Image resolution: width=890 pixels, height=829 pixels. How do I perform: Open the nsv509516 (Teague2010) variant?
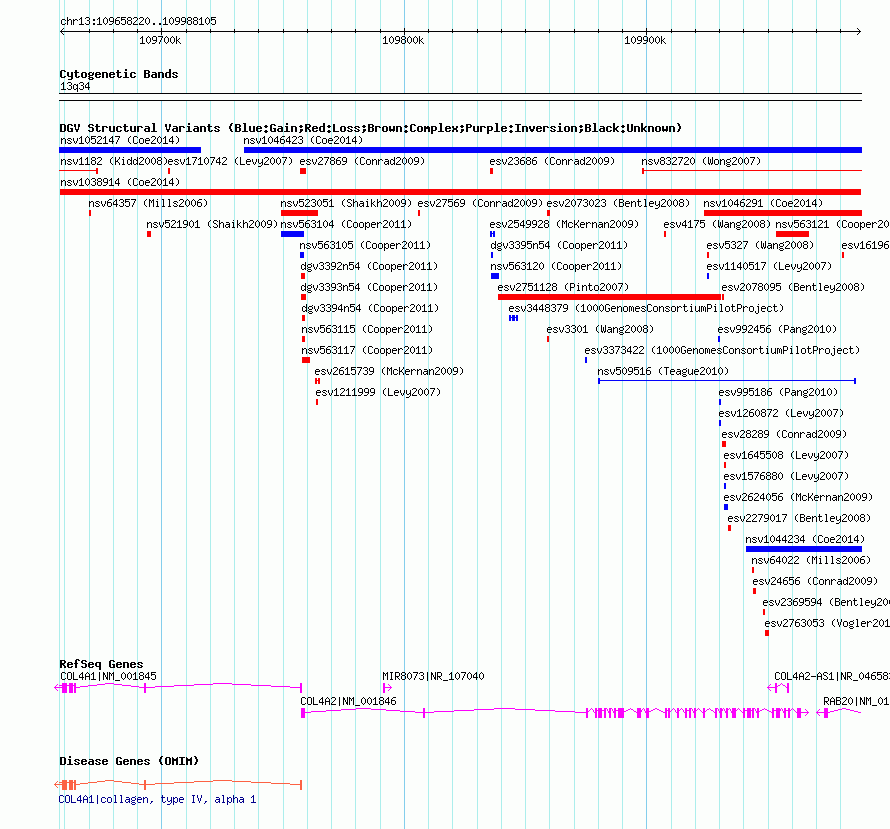click(x=663, y=371)
